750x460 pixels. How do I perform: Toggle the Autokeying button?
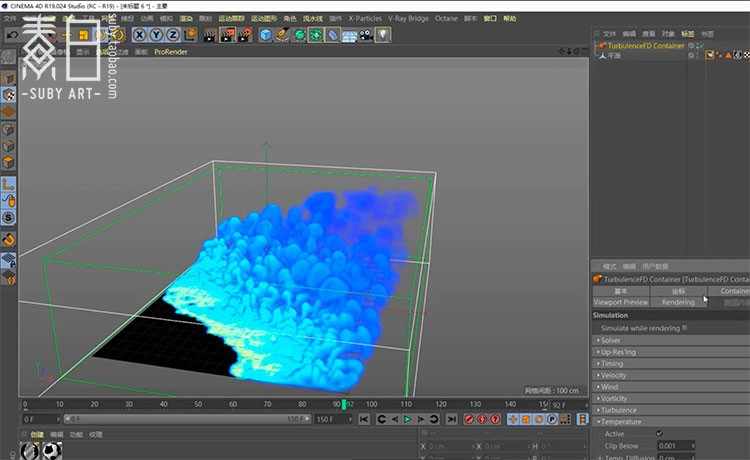point(482,419)
